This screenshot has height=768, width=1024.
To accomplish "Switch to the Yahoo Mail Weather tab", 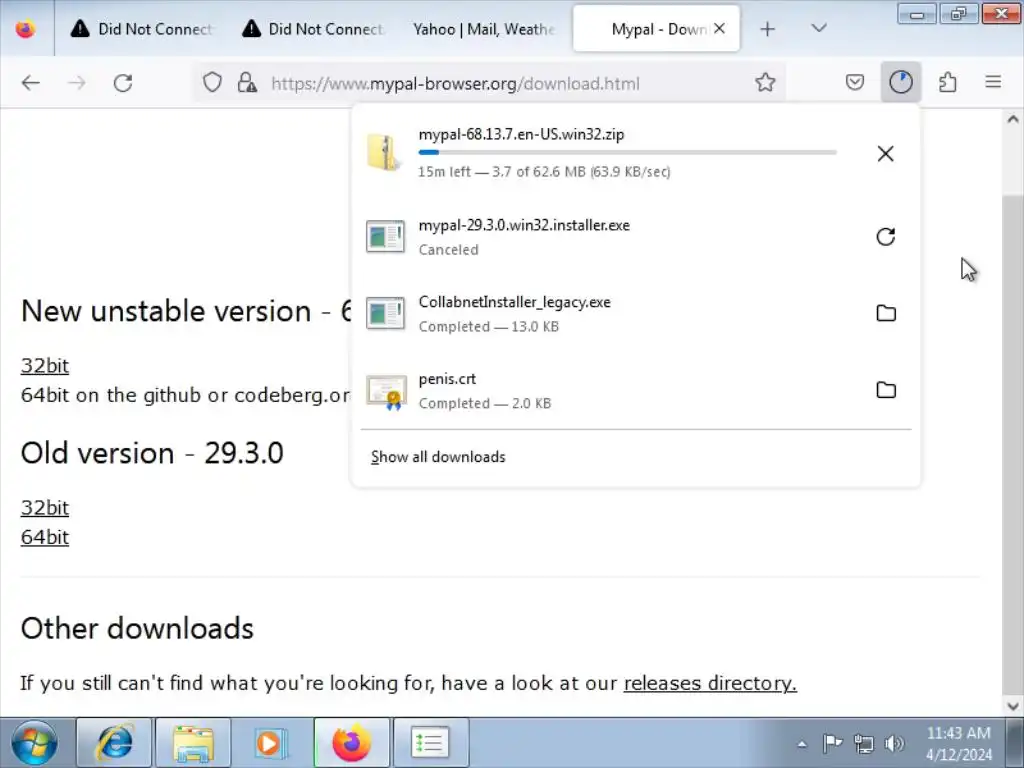I will pos(483,29).
